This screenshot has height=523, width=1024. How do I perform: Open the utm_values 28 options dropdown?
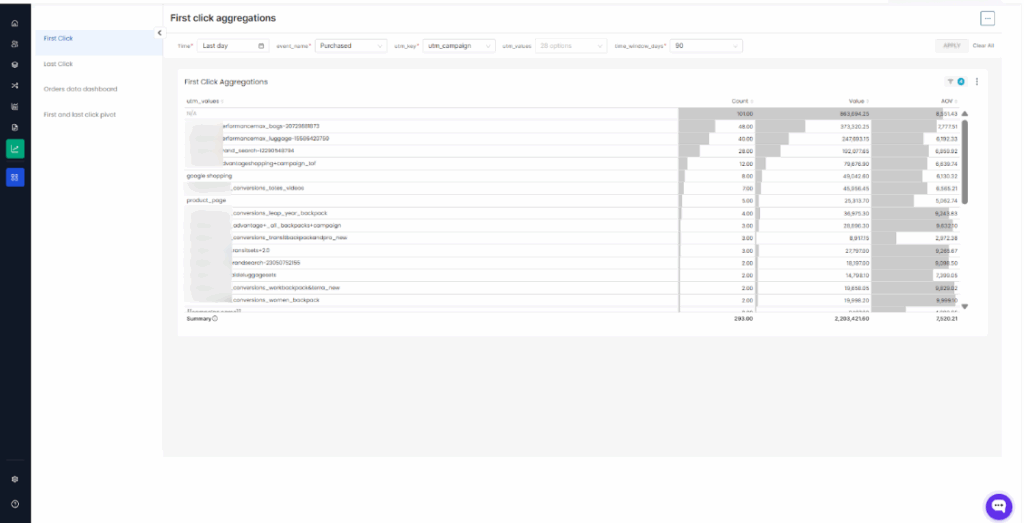pos(571,46)
